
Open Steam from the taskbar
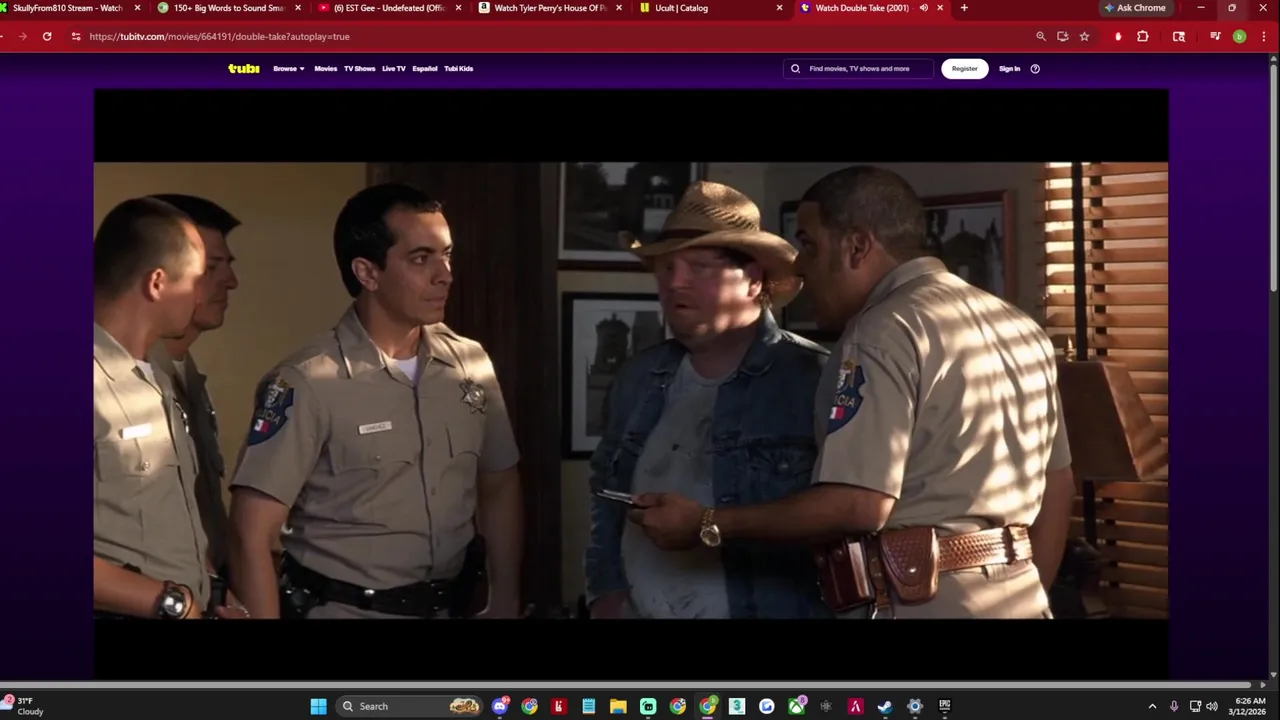tap(885, 706)
